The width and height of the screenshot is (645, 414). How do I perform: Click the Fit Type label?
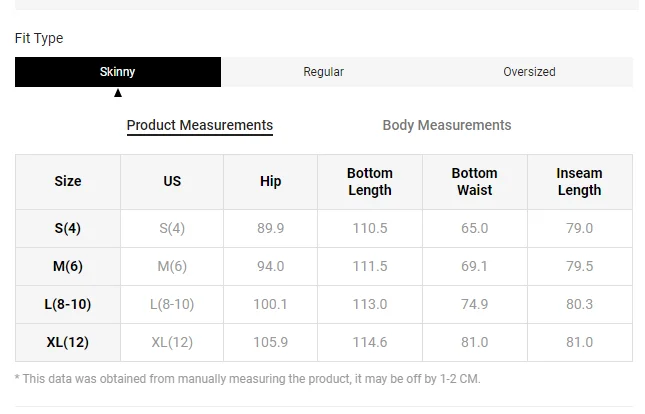pyautogui.click(x=39, y=38)
